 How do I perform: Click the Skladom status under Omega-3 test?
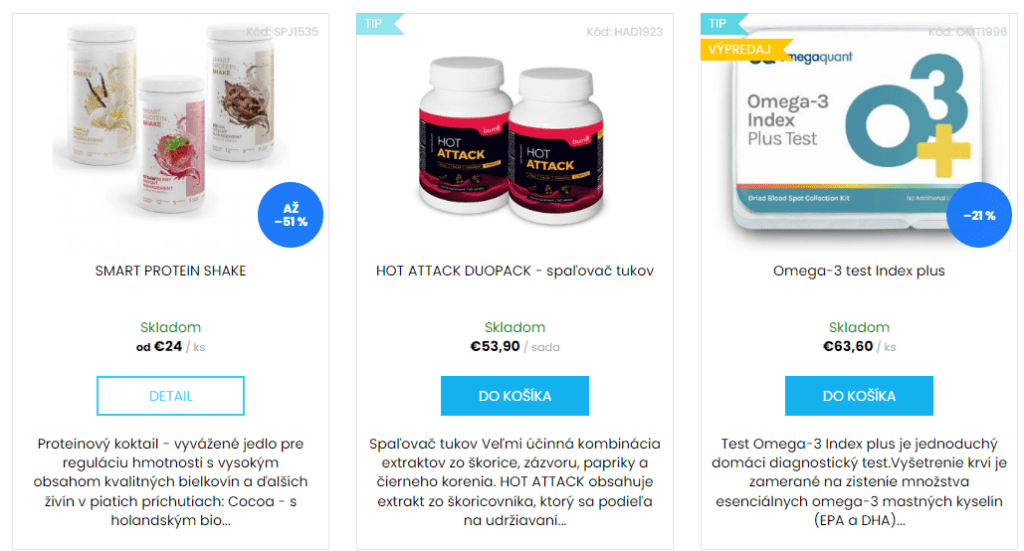click(859, 327)
